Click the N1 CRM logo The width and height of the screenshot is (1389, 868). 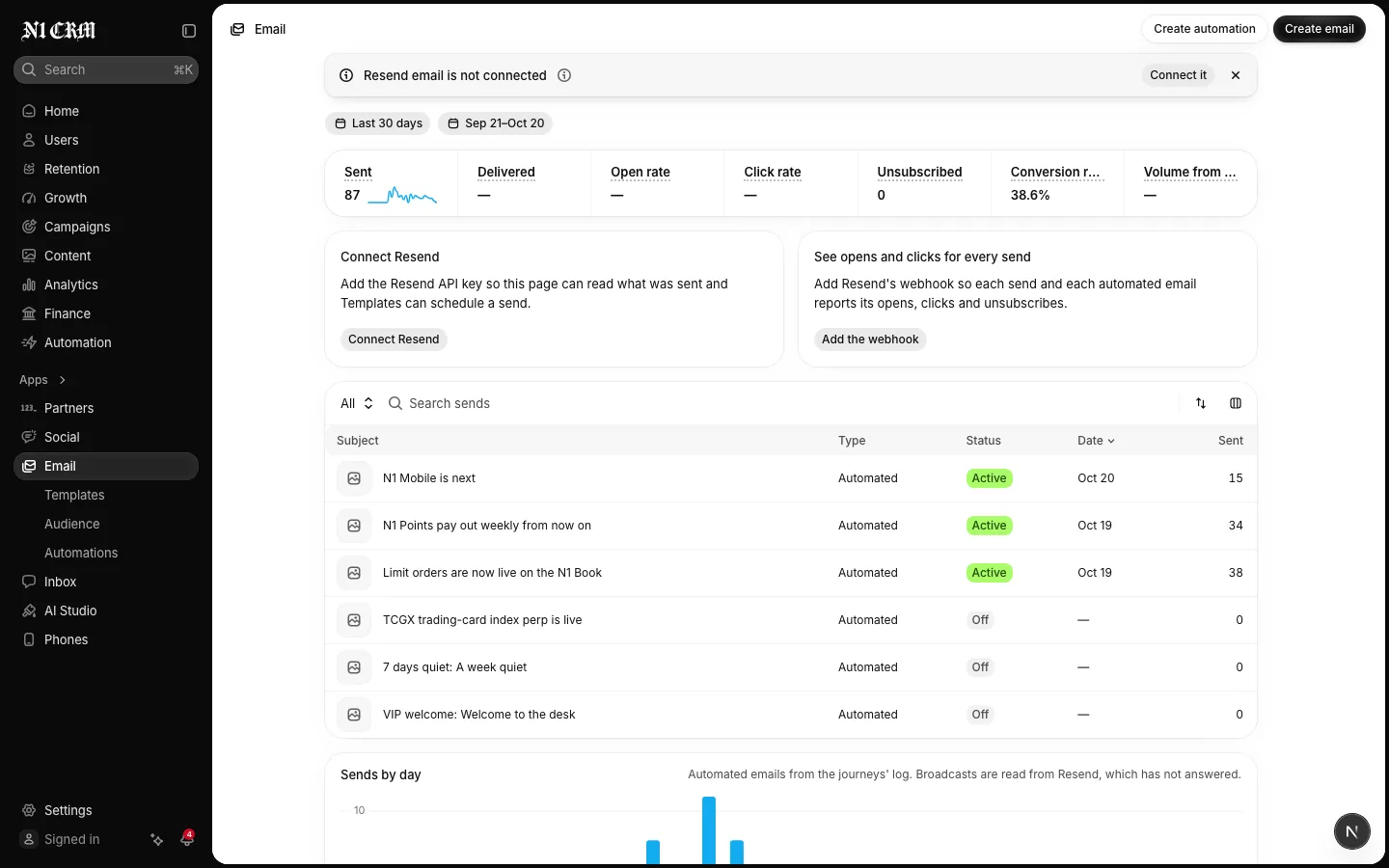59,31
